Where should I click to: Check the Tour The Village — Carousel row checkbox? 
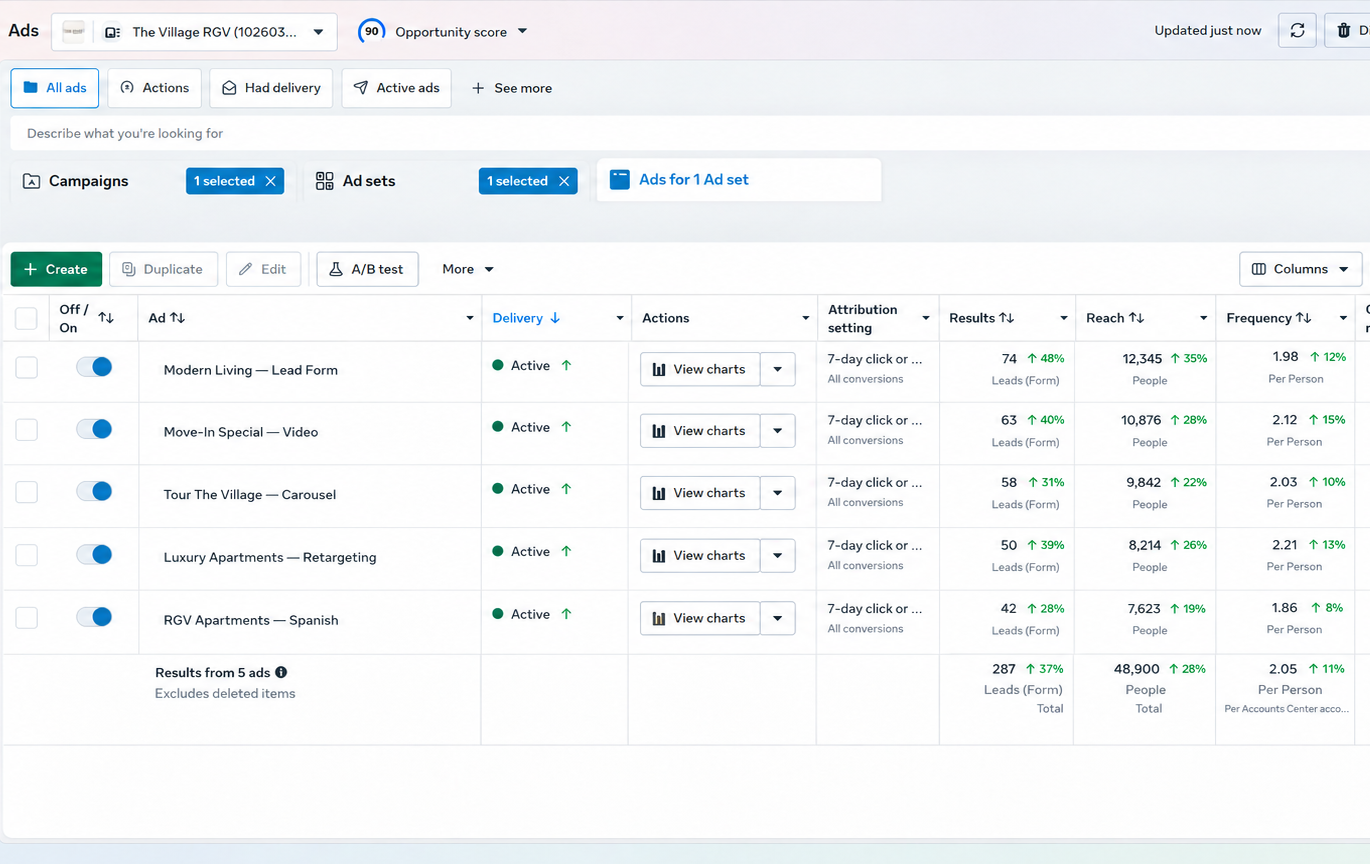[x=26, y=492]
